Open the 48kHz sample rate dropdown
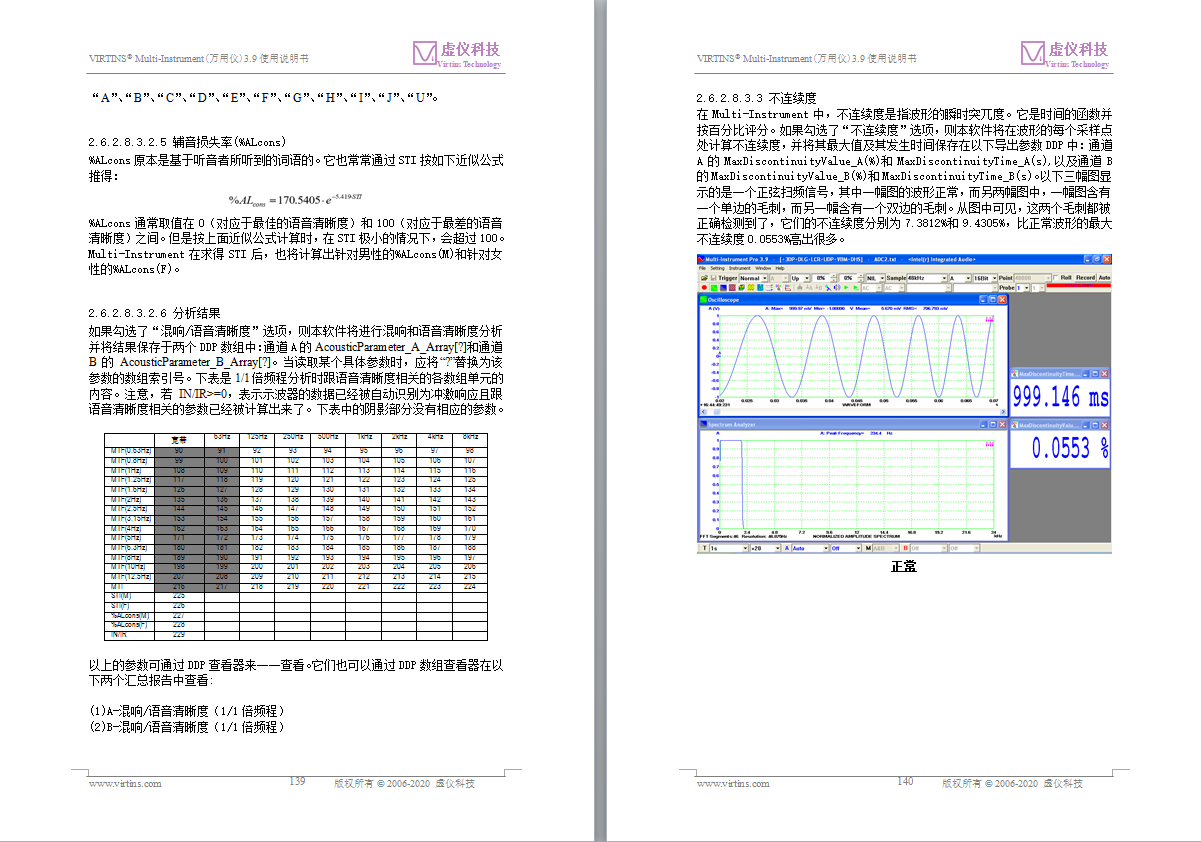The width and height of the screenshot is (1201, 842). point(927,278)
